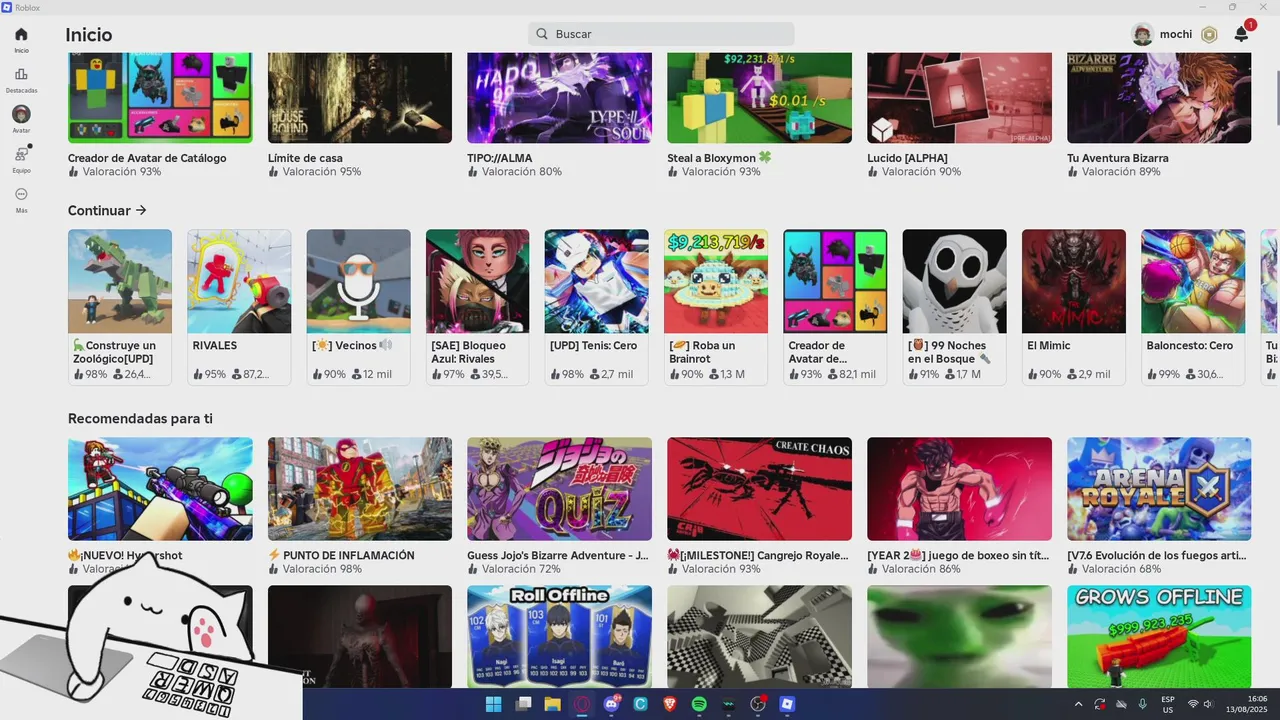1280x720 pixels.
Task: Open the Windows Start button
Action: (494, 704)
